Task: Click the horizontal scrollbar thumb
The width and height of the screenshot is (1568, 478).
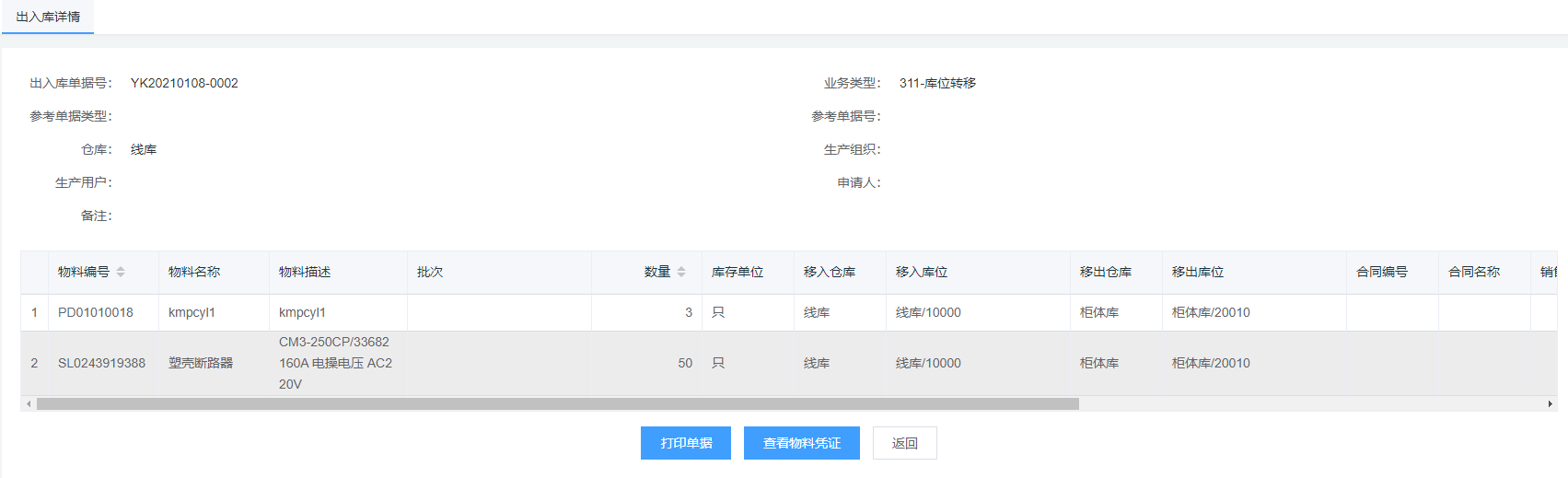Action: [x=557, y=404]
